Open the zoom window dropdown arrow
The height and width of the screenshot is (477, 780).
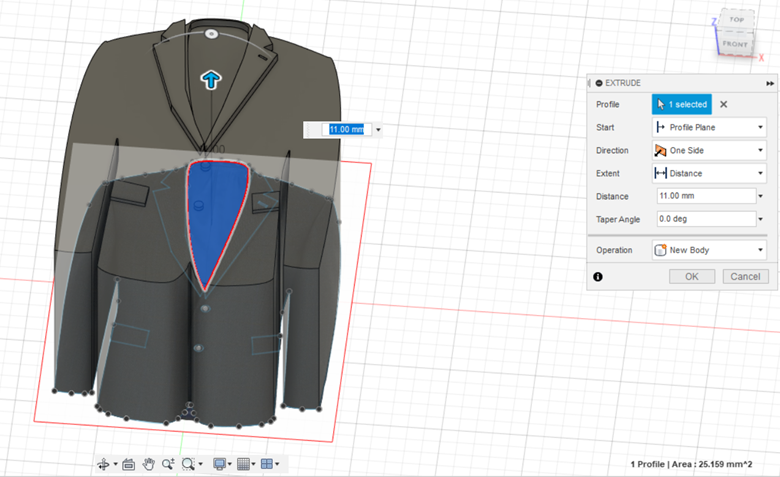pyautogui.click(x=200, y=464)
